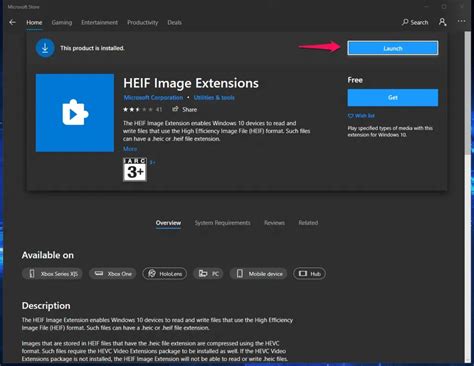Open Microsoft Corporation publisher link

[153, 98]
